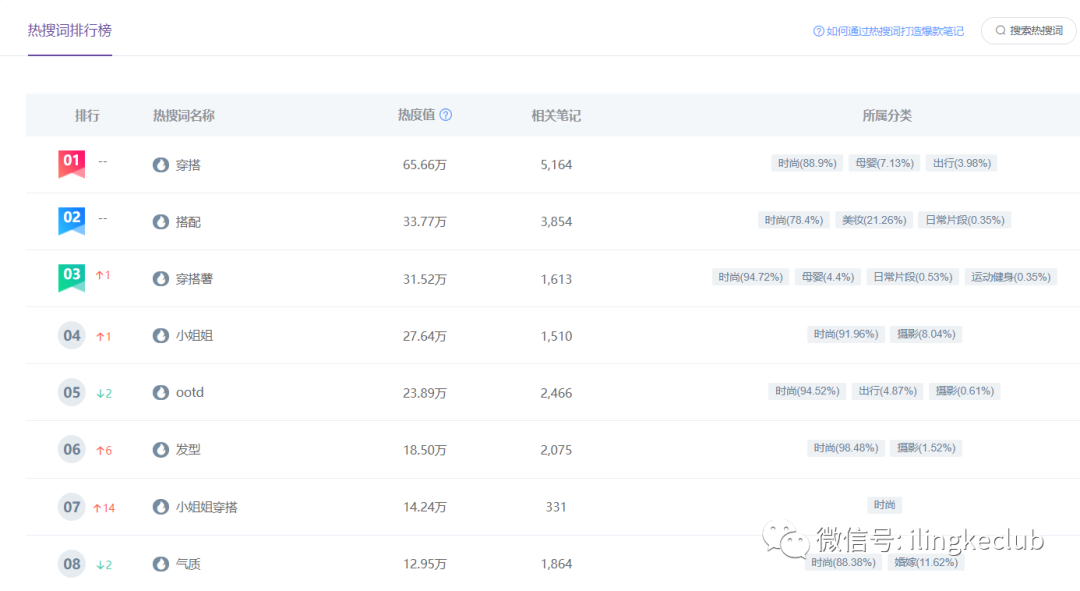Click the 摄影(8.04%) tag in 小姐姐 row
The width and height of the screenshot is (1080, 591).
(x=925, y=334)
